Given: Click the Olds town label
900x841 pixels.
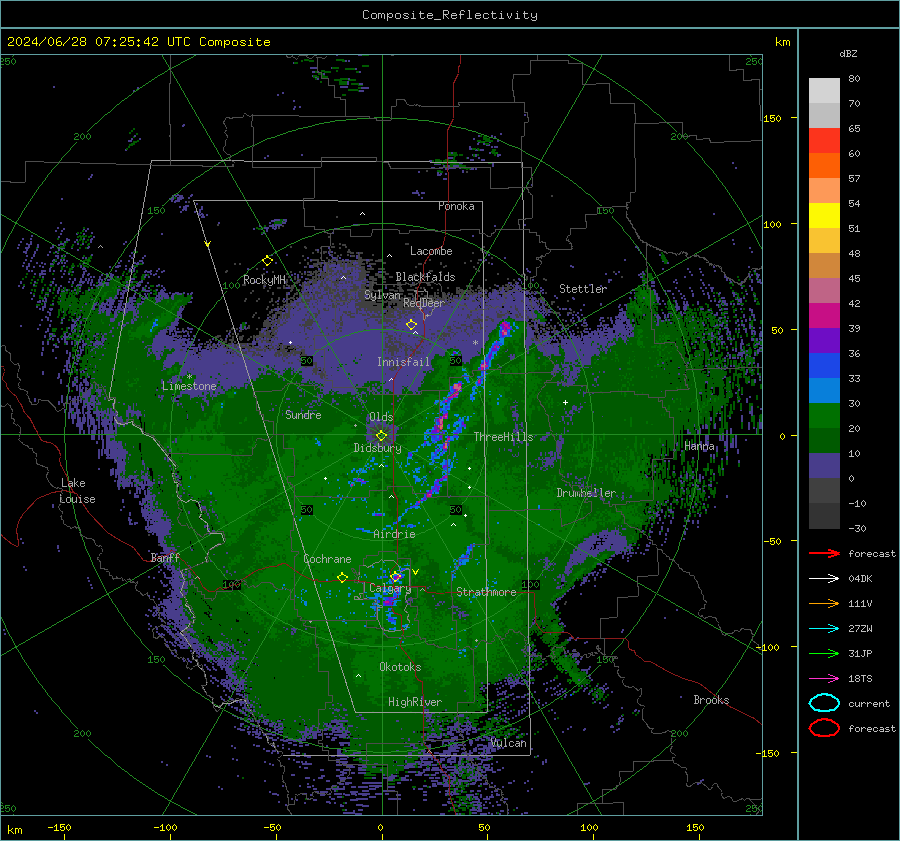Looking at the screenshot, I should click(x=381, y=417).
